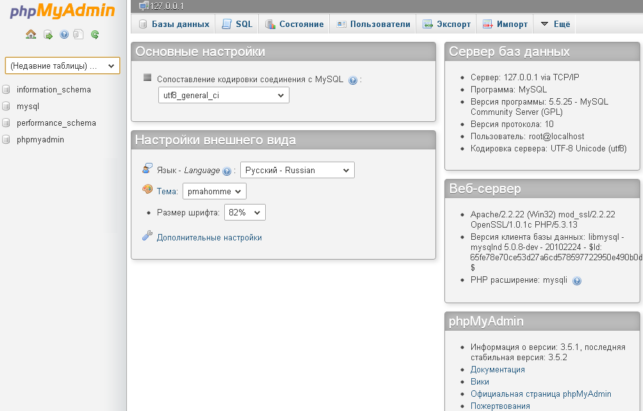The image size is (643, 411).
Task: Click the Информация о версии: 3.5.1 line
Action: pos(547,352)
